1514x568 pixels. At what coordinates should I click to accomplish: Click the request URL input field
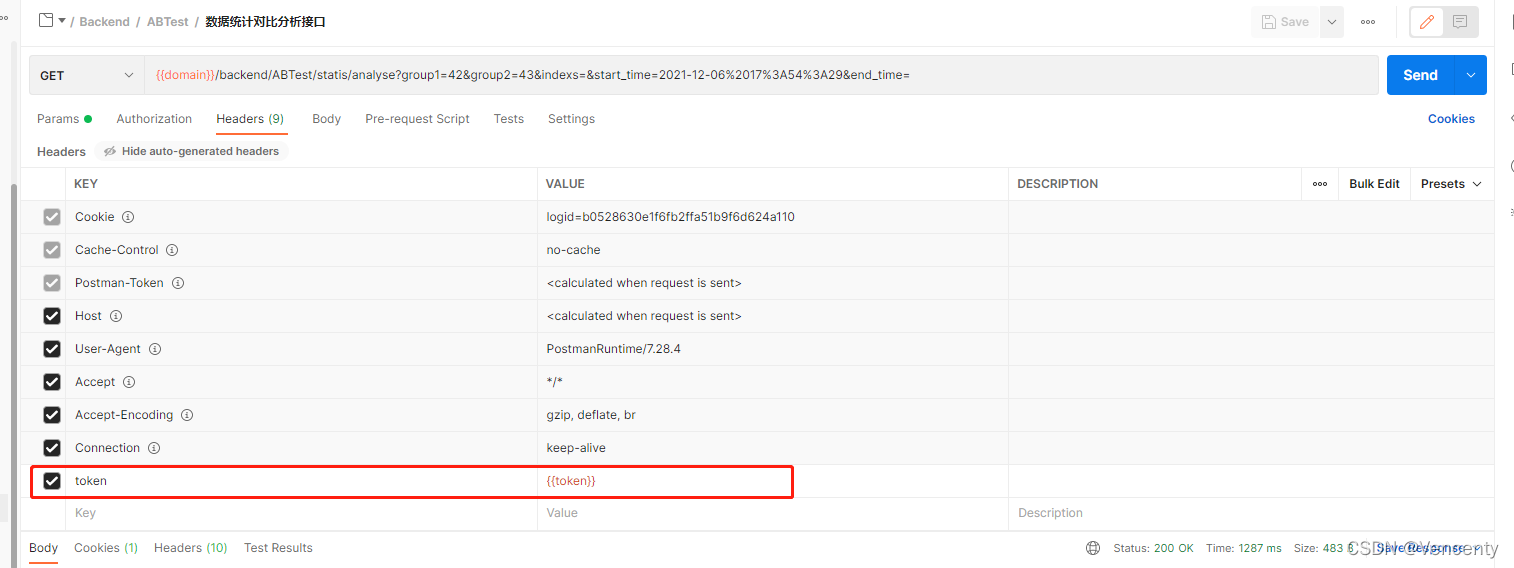tap(762, 75)
